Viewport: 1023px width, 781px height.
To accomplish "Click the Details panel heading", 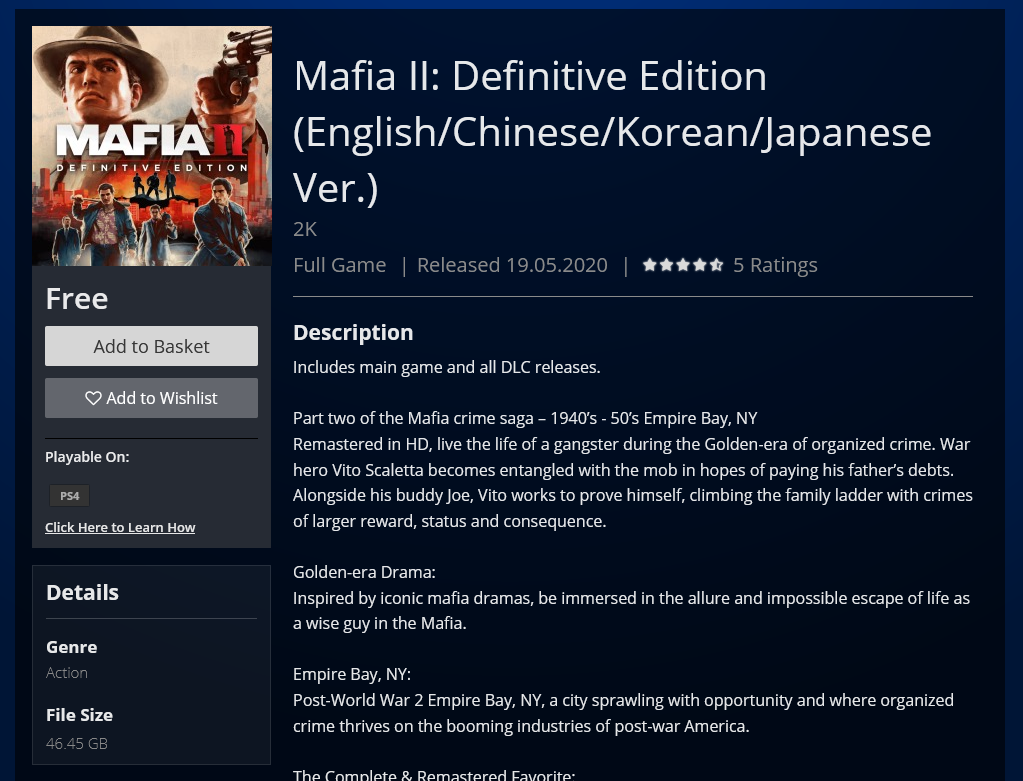I will [x=82, y=592].
